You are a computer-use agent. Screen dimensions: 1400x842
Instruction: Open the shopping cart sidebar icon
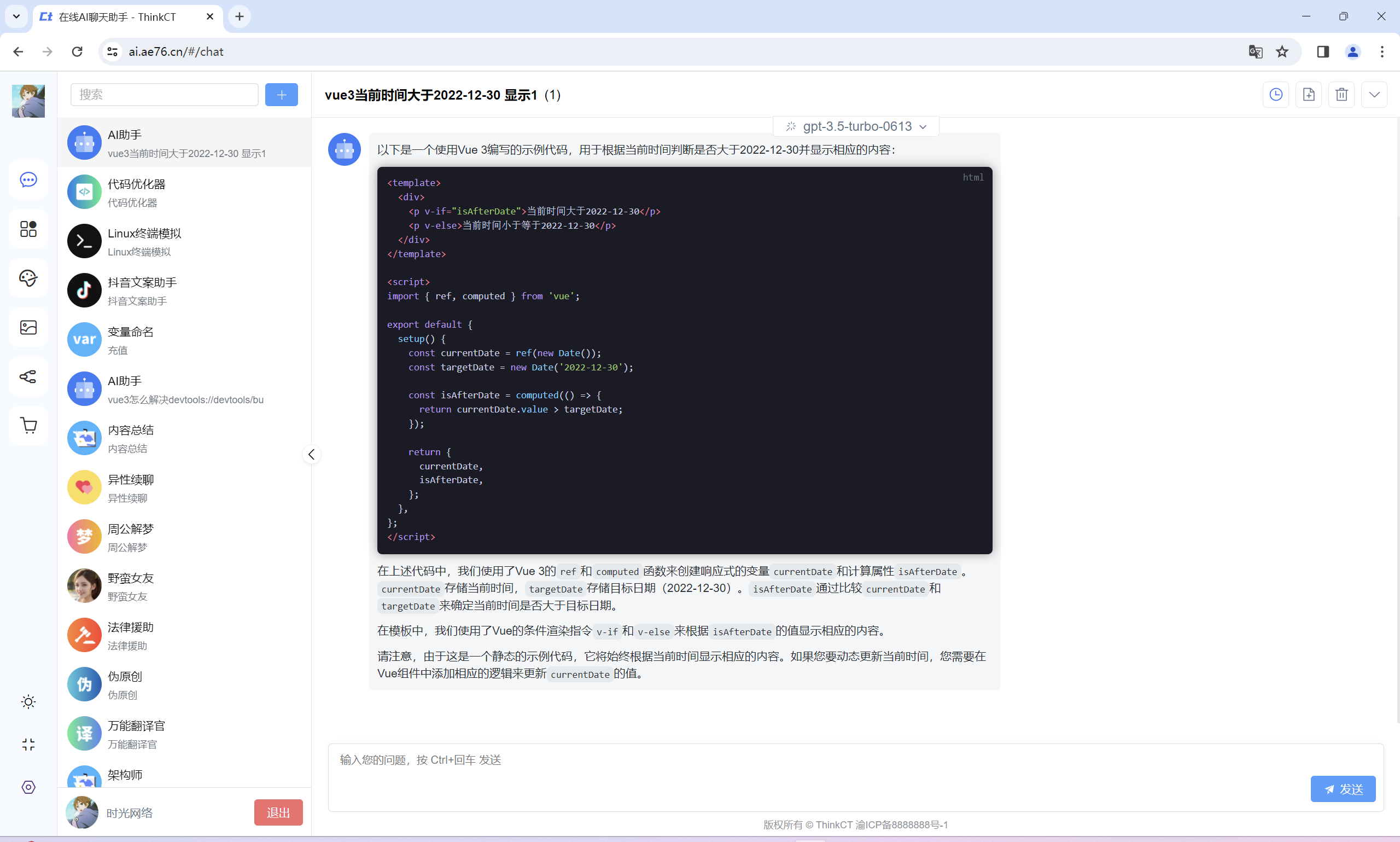coord(28,426)
